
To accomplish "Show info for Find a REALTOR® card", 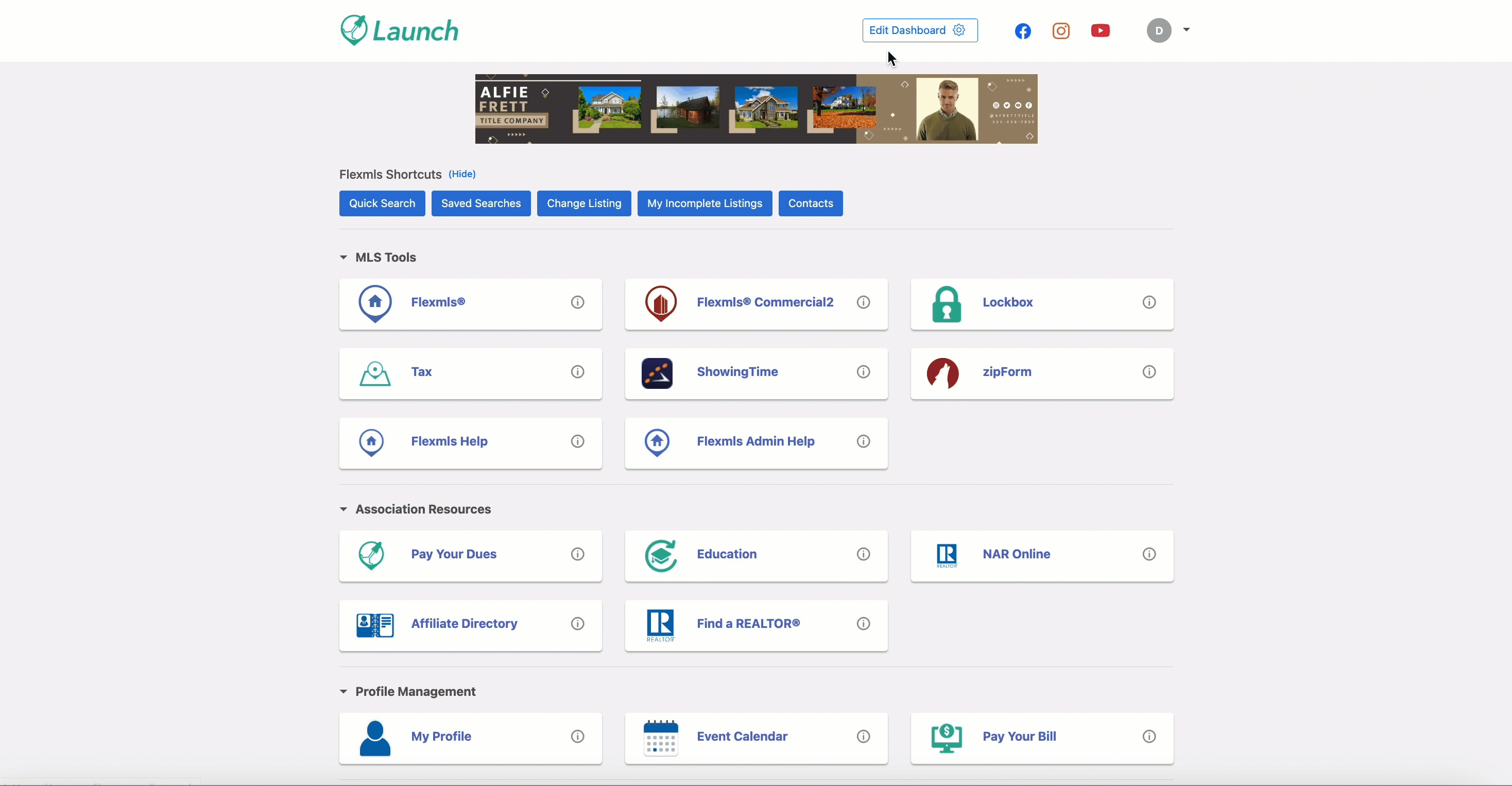I will click(x=864, y=623).
